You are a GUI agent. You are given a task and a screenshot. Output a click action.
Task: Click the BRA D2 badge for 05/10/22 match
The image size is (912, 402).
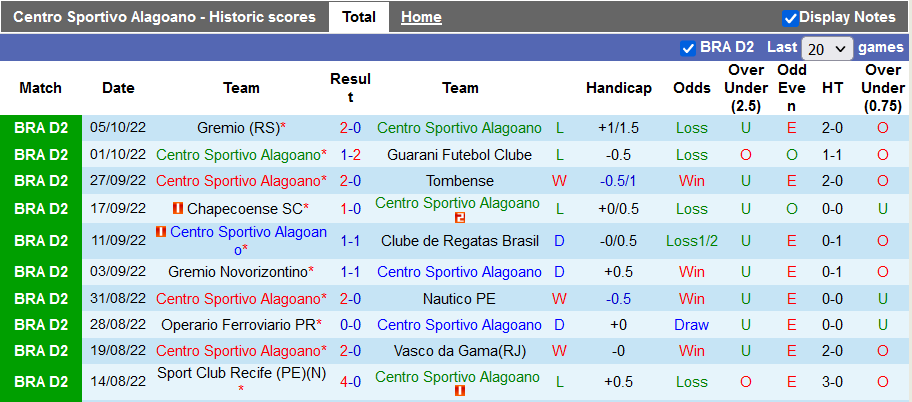41,128
